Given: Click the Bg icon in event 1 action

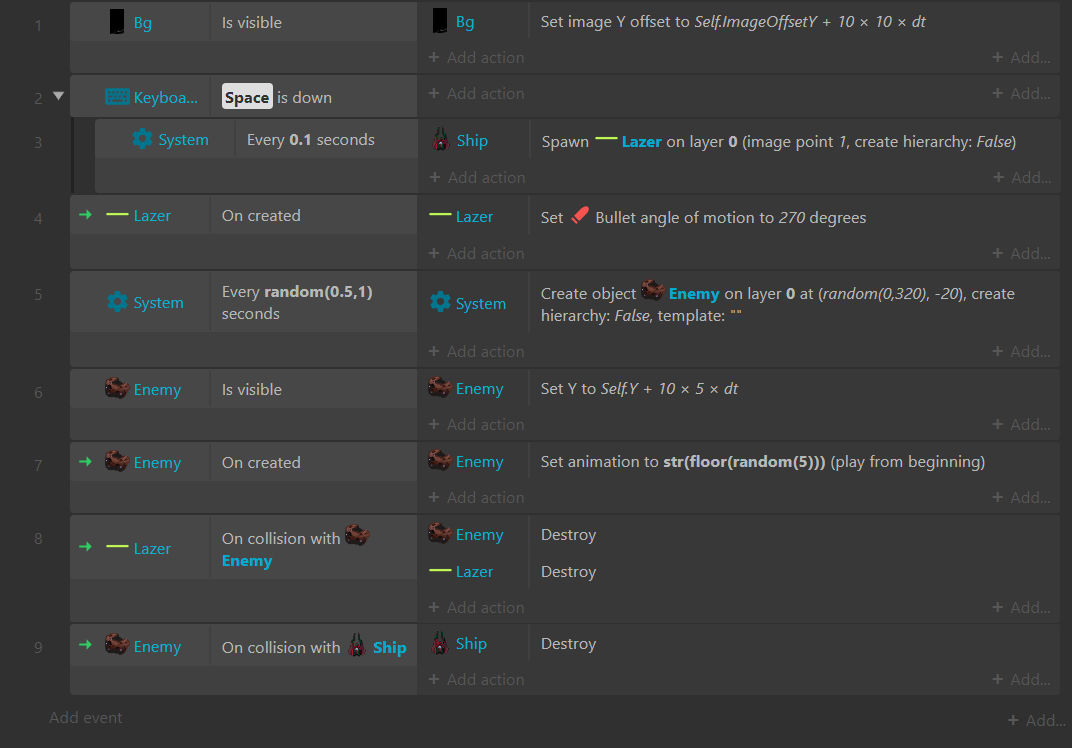Looking at the screenshot, I should [440, 21].
